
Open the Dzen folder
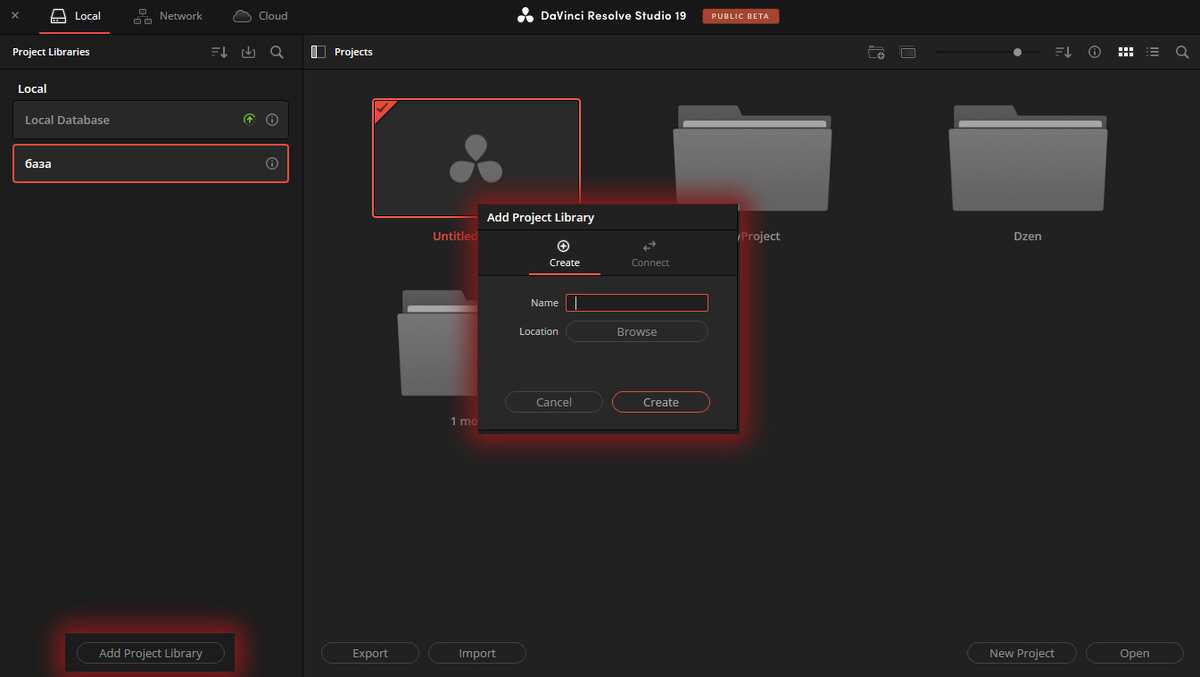(x=1028, y=158)
